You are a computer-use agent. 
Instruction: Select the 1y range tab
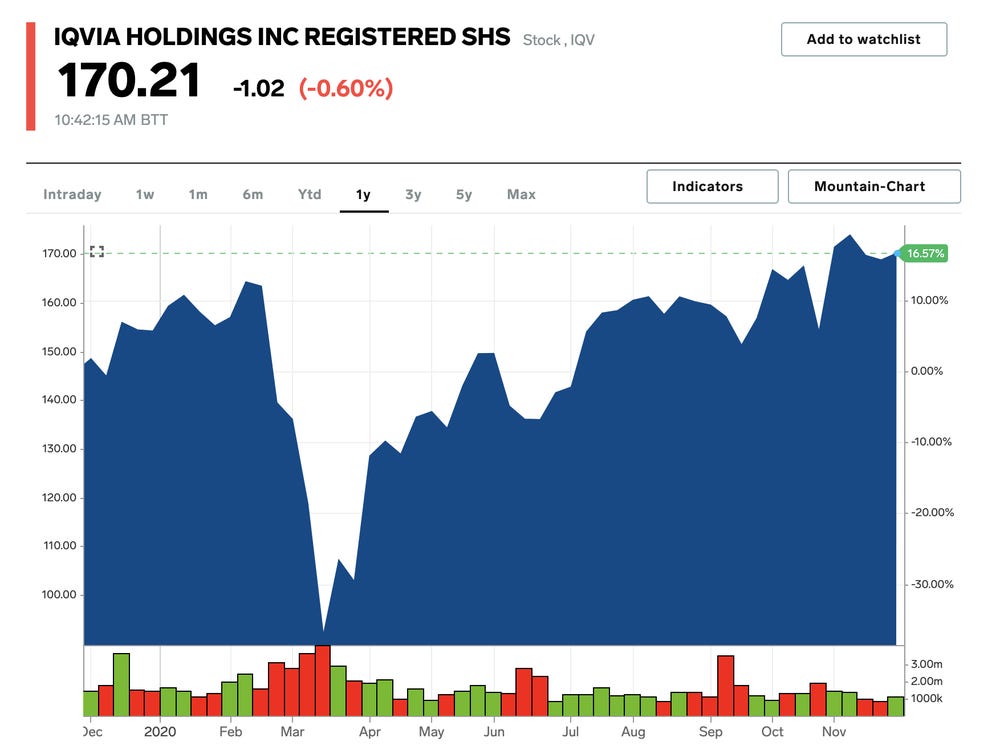tap(364, 195)
